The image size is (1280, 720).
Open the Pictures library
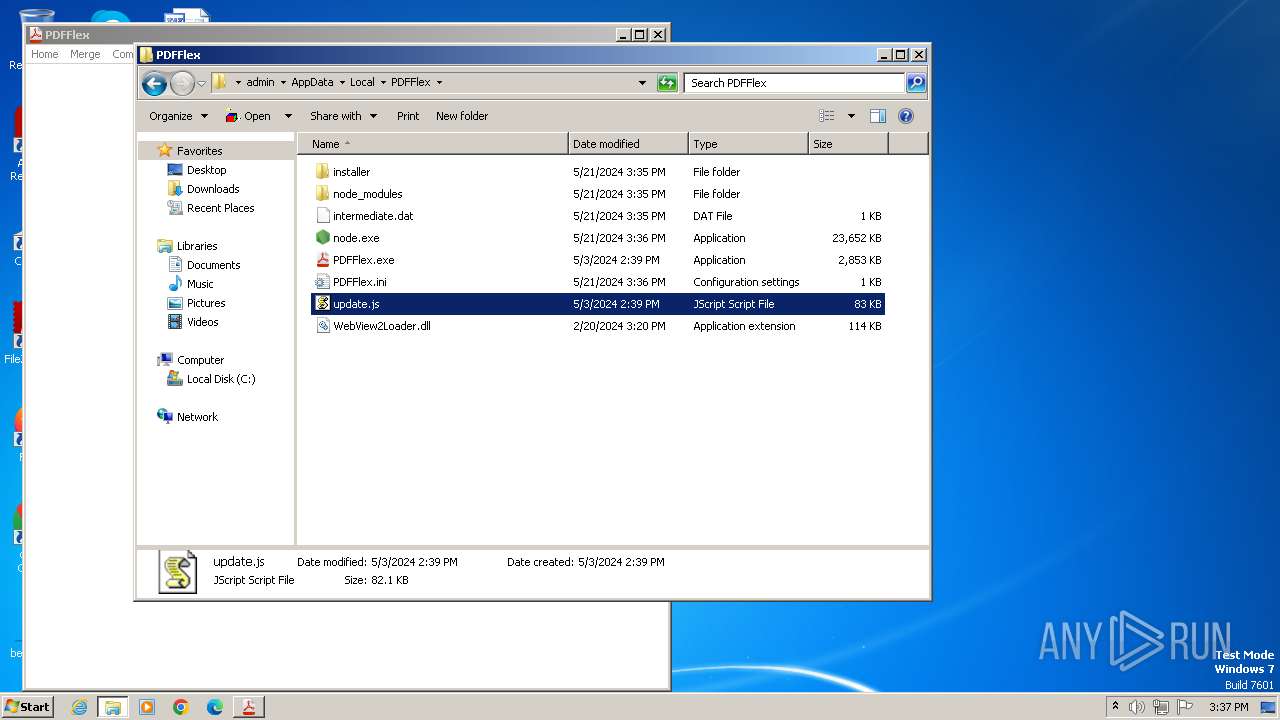coord(206,303)
